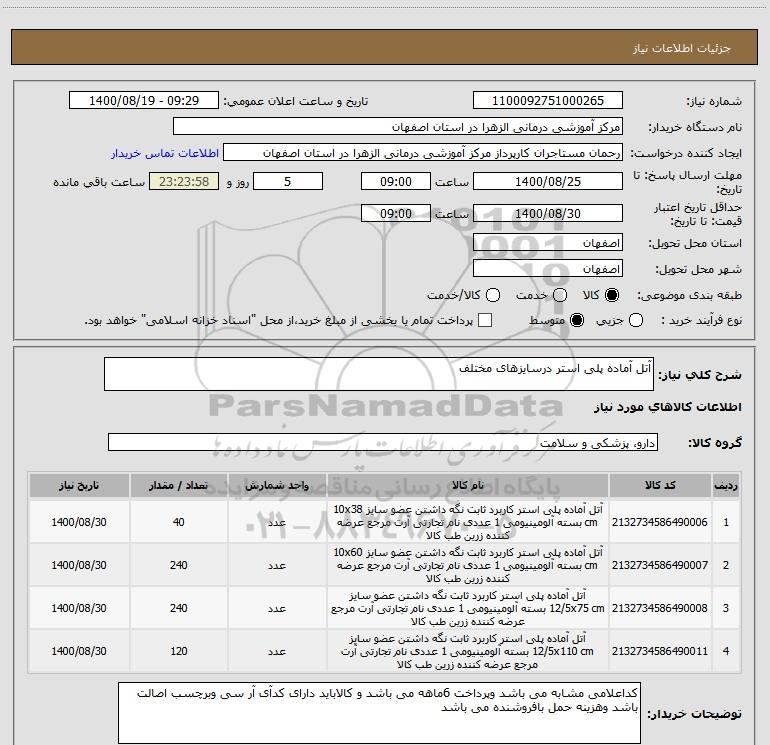Click need date 1400/08/30 in row 4
Image resolution: width=770 pixels, height=745 pixels.
[x=79, y=651]
